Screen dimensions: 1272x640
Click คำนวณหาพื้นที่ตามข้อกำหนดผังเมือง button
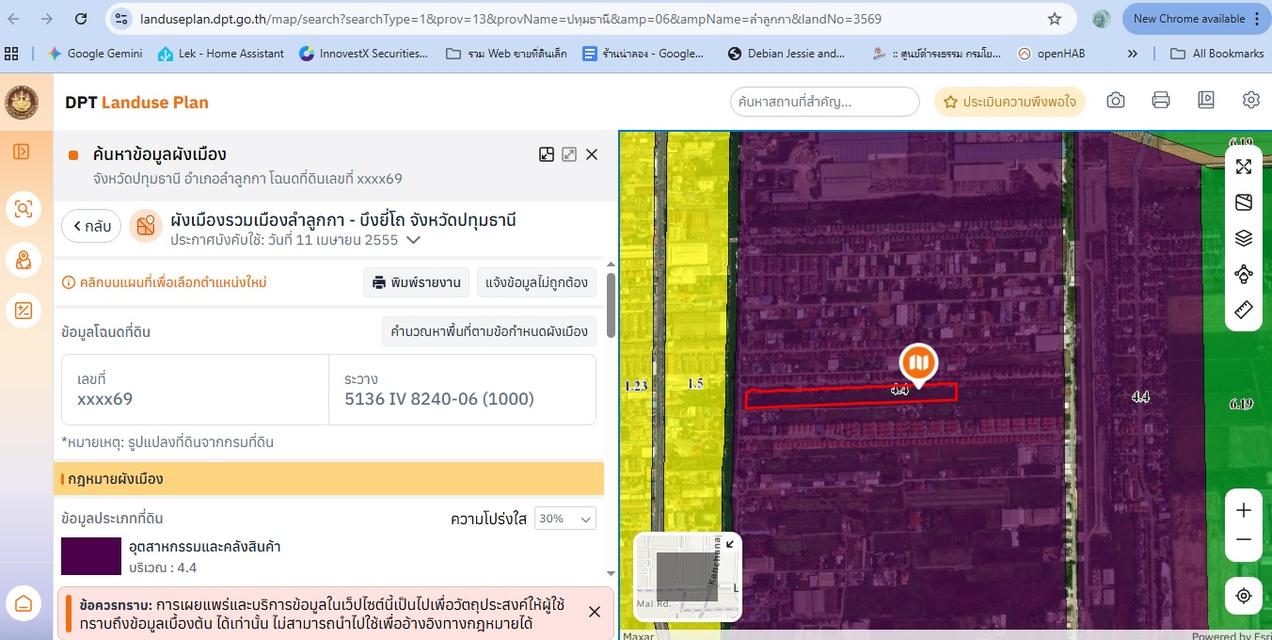(489, 331)
